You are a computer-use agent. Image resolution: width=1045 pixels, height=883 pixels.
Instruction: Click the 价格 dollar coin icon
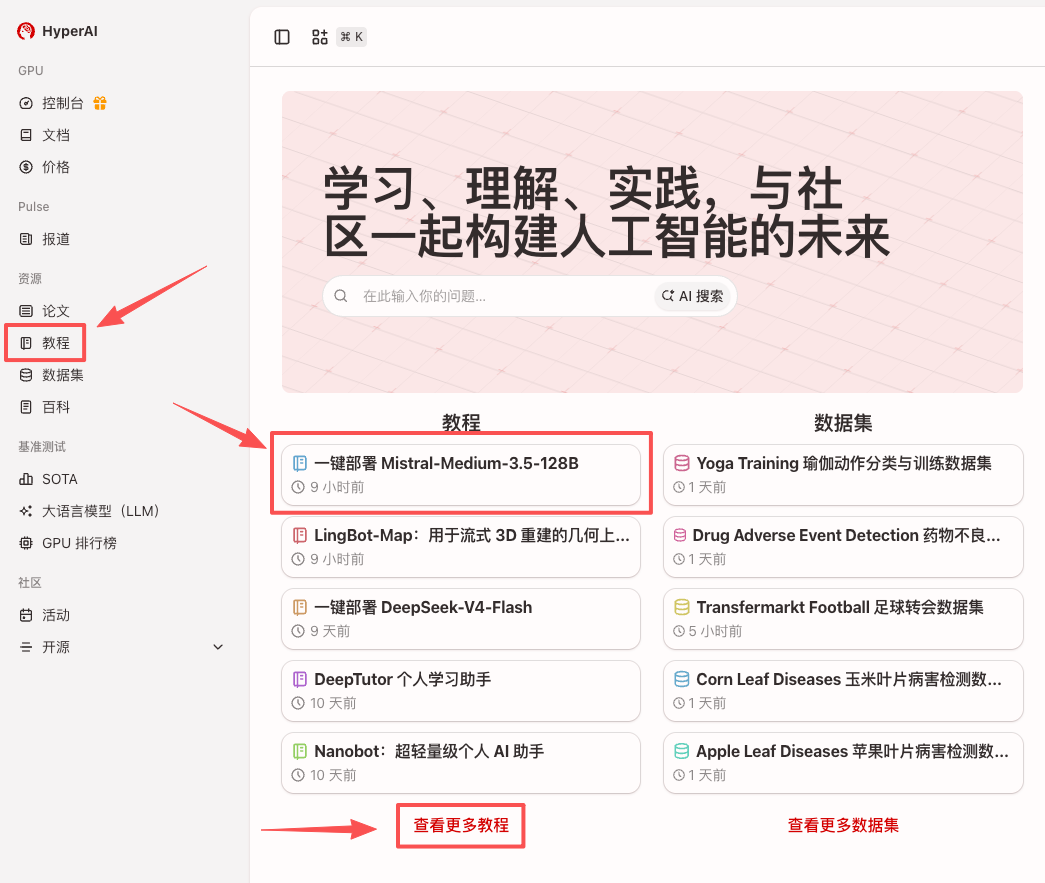(26, 167)
